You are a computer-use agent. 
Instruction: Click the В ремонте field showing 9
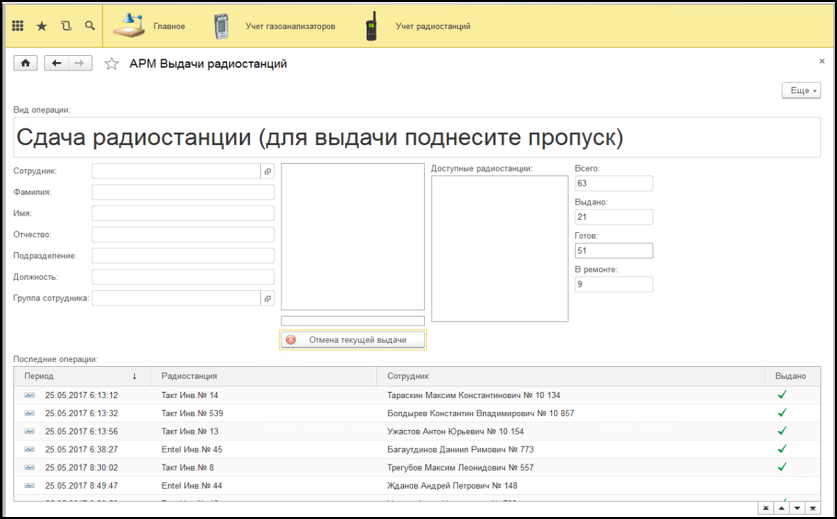click(613, 284)
